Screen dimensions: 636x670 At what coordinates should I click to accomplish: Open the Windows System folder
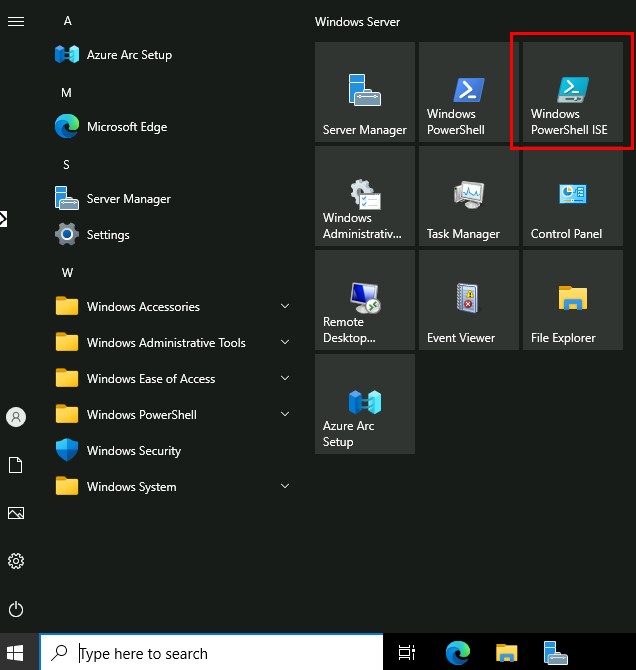click(173, 486)
